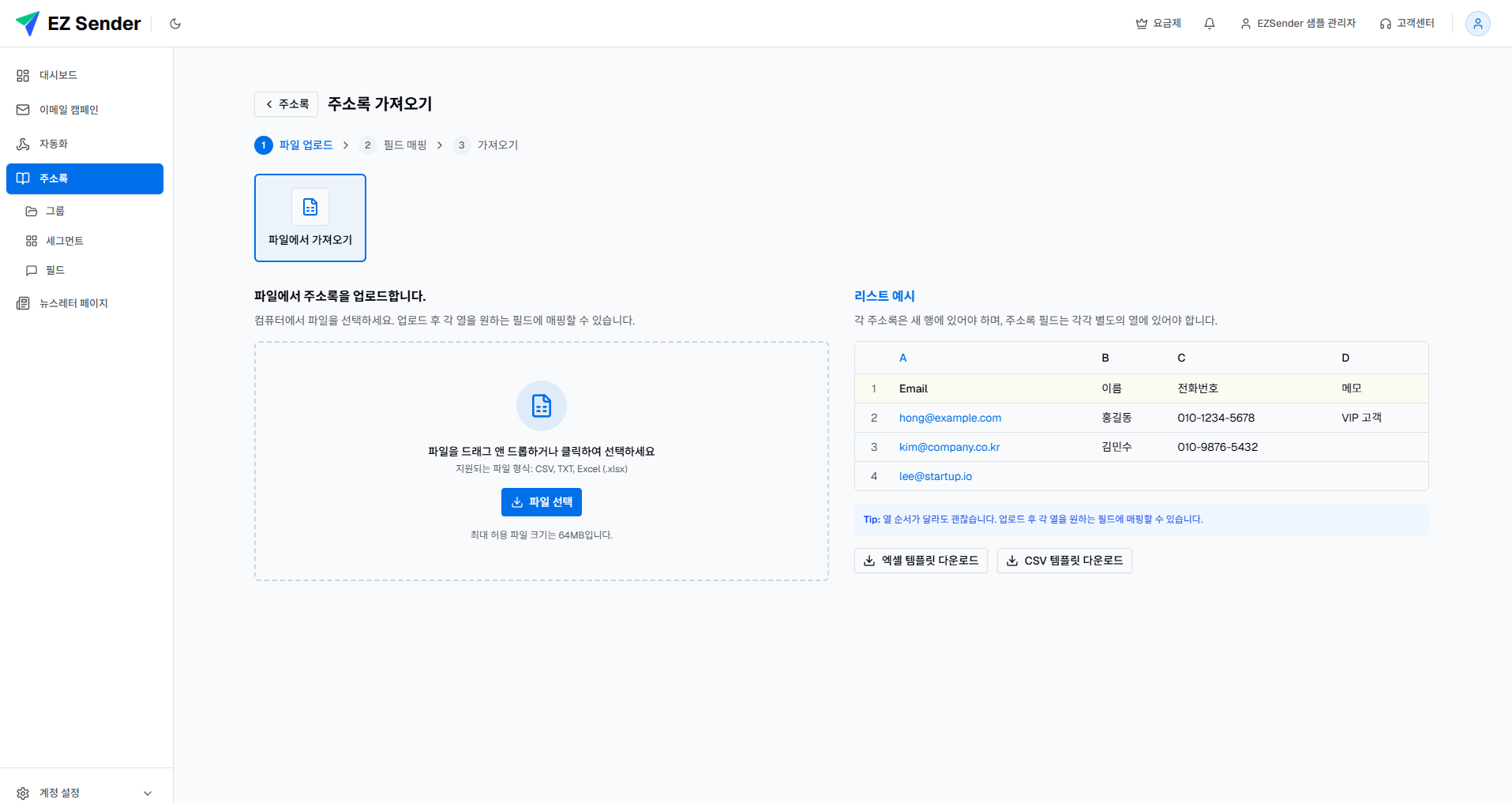Screen dimensions: 1512x803
Task: Click kim@company.co.kr in the example table
Action: [949, 447]
